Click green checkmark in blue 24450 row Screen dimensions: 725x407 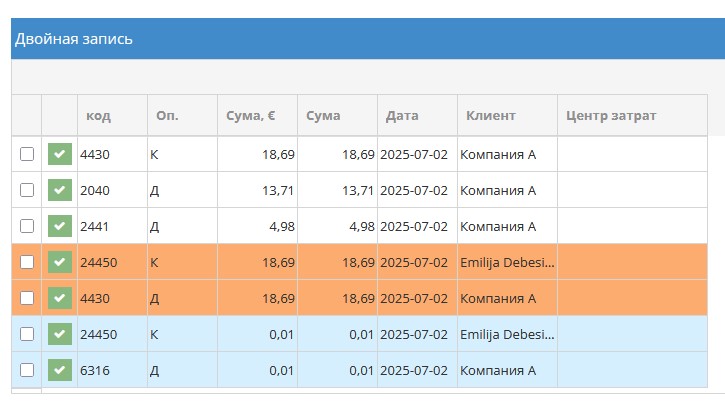pyautogui.click(x=60, y=334)
